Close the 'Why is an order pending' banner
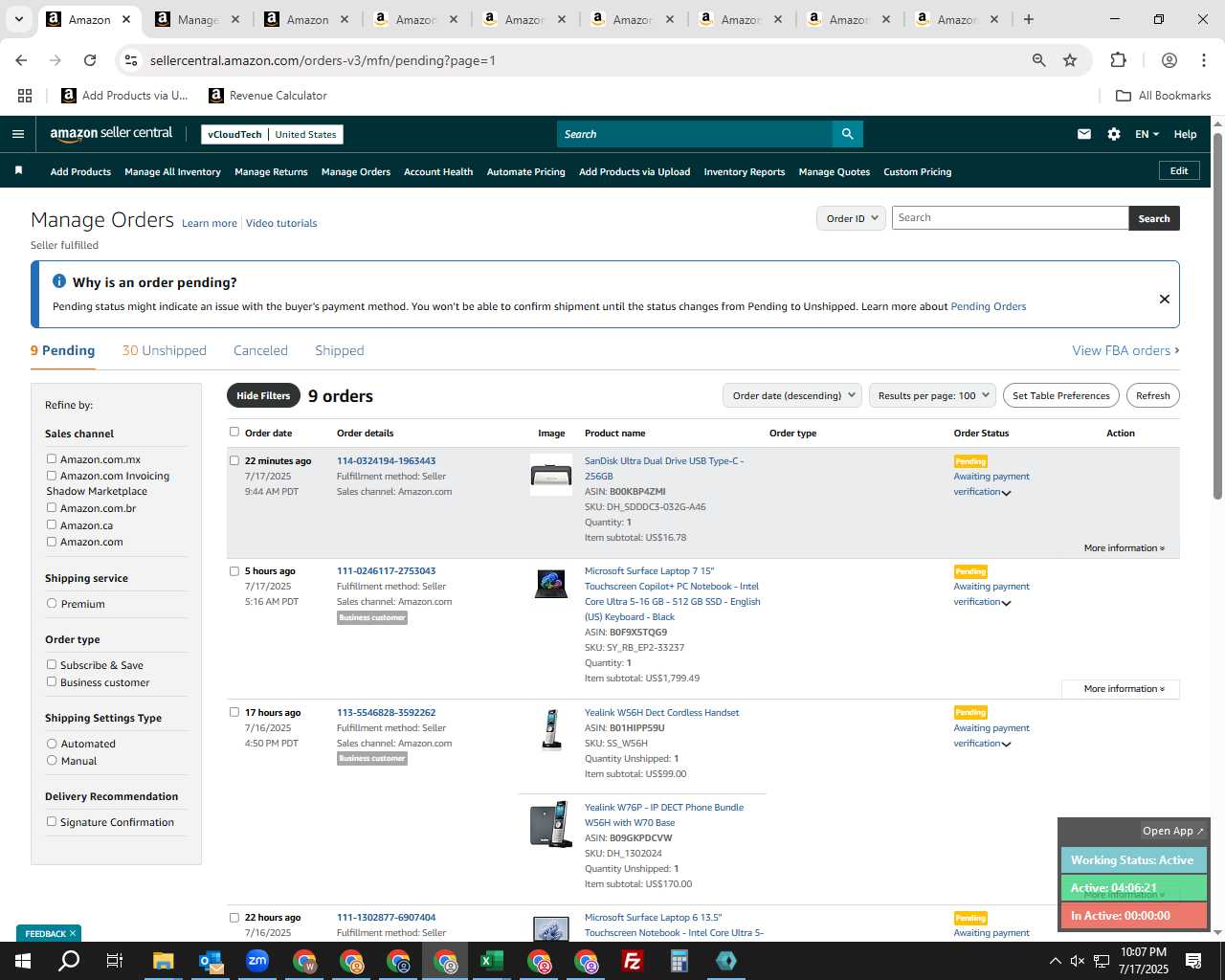This screenshot has height=980, width=1225. pos(1165,299)
